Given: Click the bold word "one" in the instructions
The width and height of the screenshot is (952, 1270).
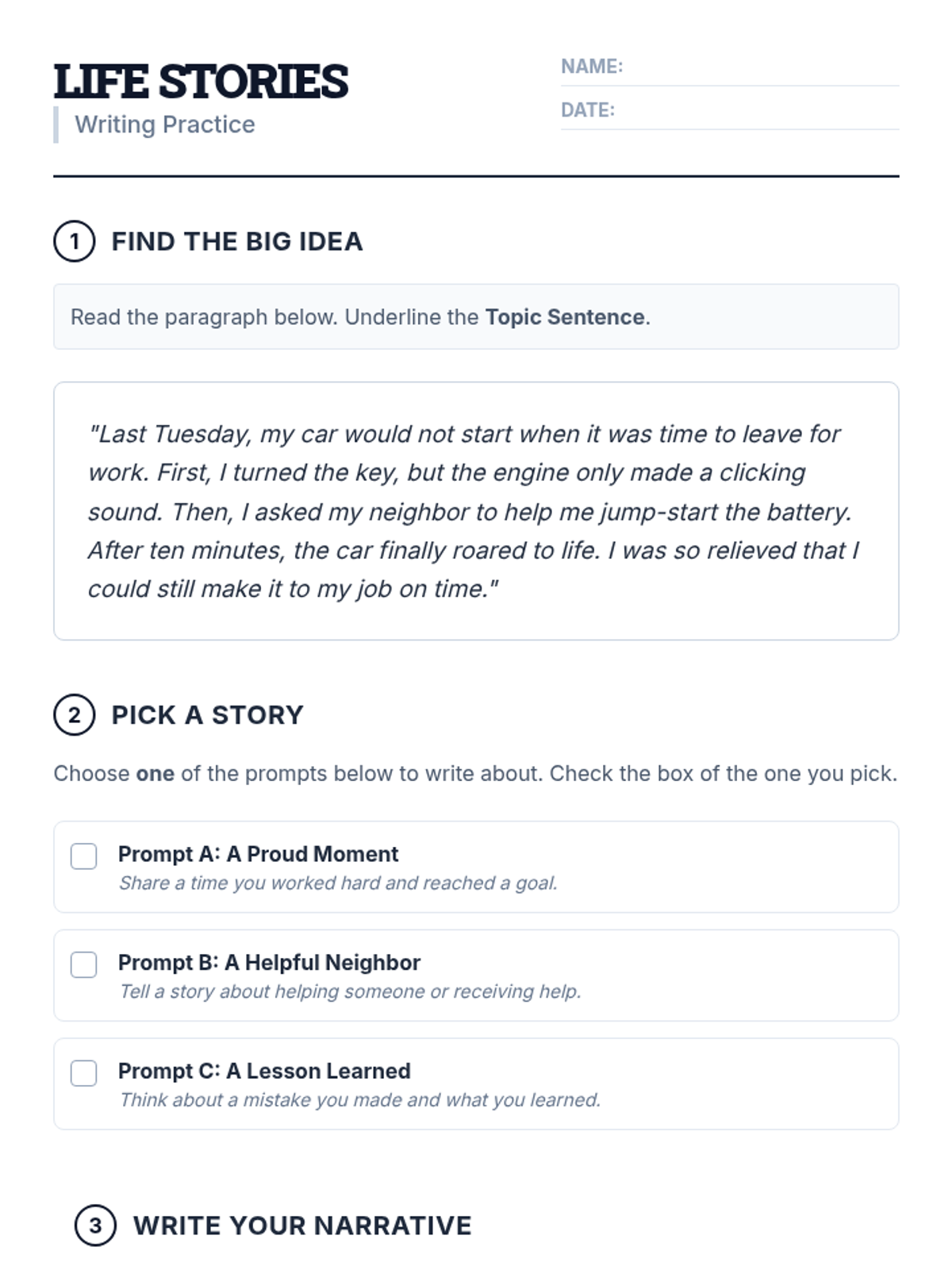Looking at the screenshot, I should [155, 773].
